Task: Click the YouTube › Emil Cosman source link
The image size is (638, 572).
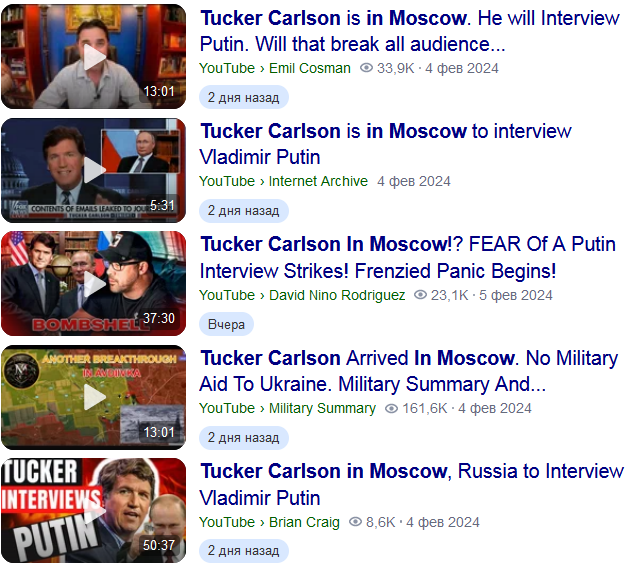Action: click(x=275, y=68)
